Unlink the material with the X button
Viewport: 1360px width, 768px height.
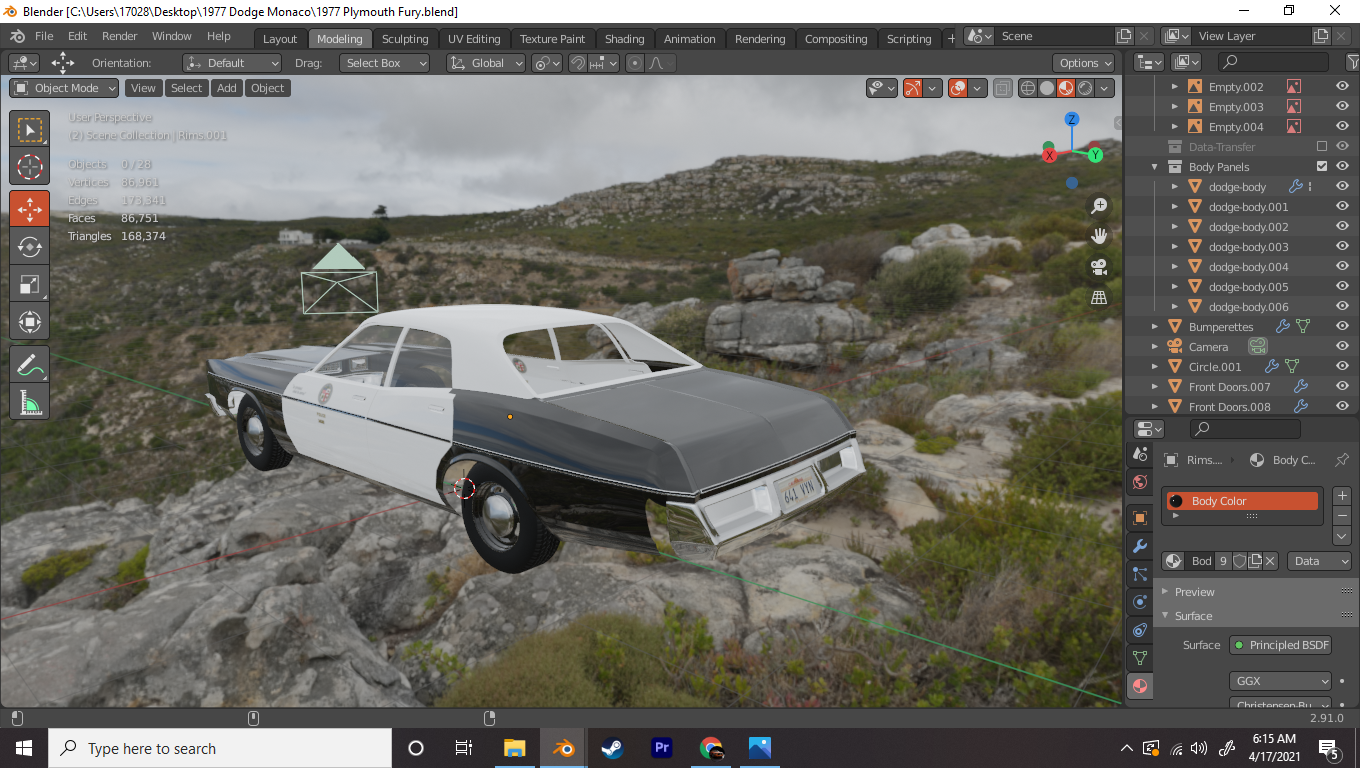tap(1270, 561)
